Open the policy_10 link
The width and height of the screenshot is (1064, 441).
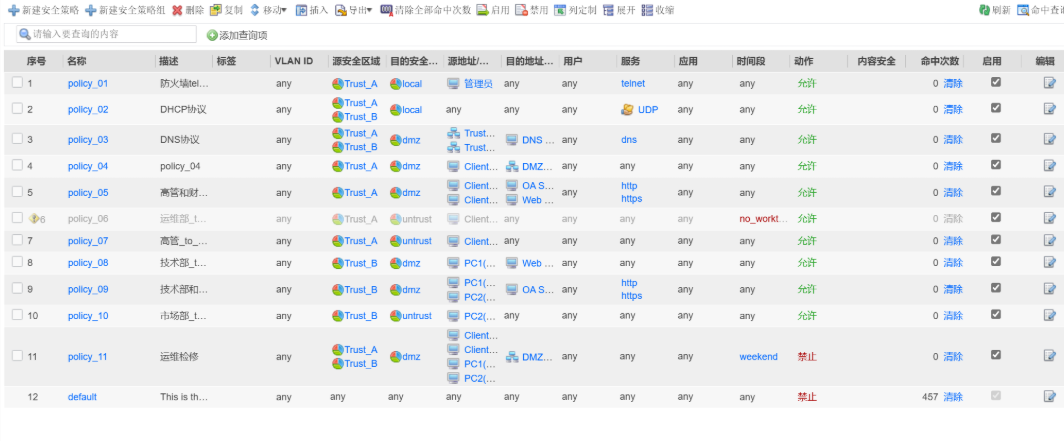point(88,315)
